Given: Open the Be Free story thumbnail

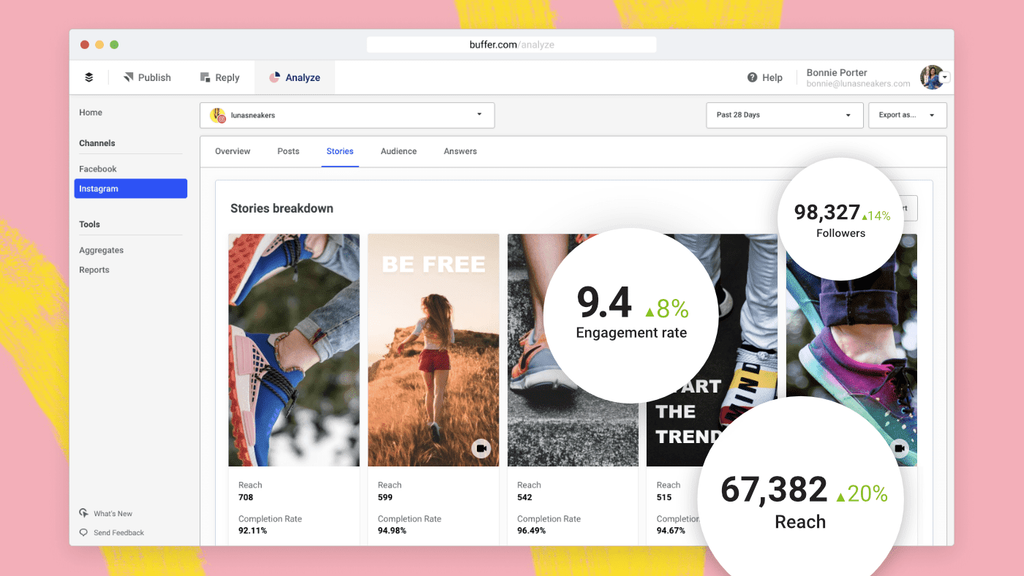Looking at the screenshot, I should click(433, 350).
